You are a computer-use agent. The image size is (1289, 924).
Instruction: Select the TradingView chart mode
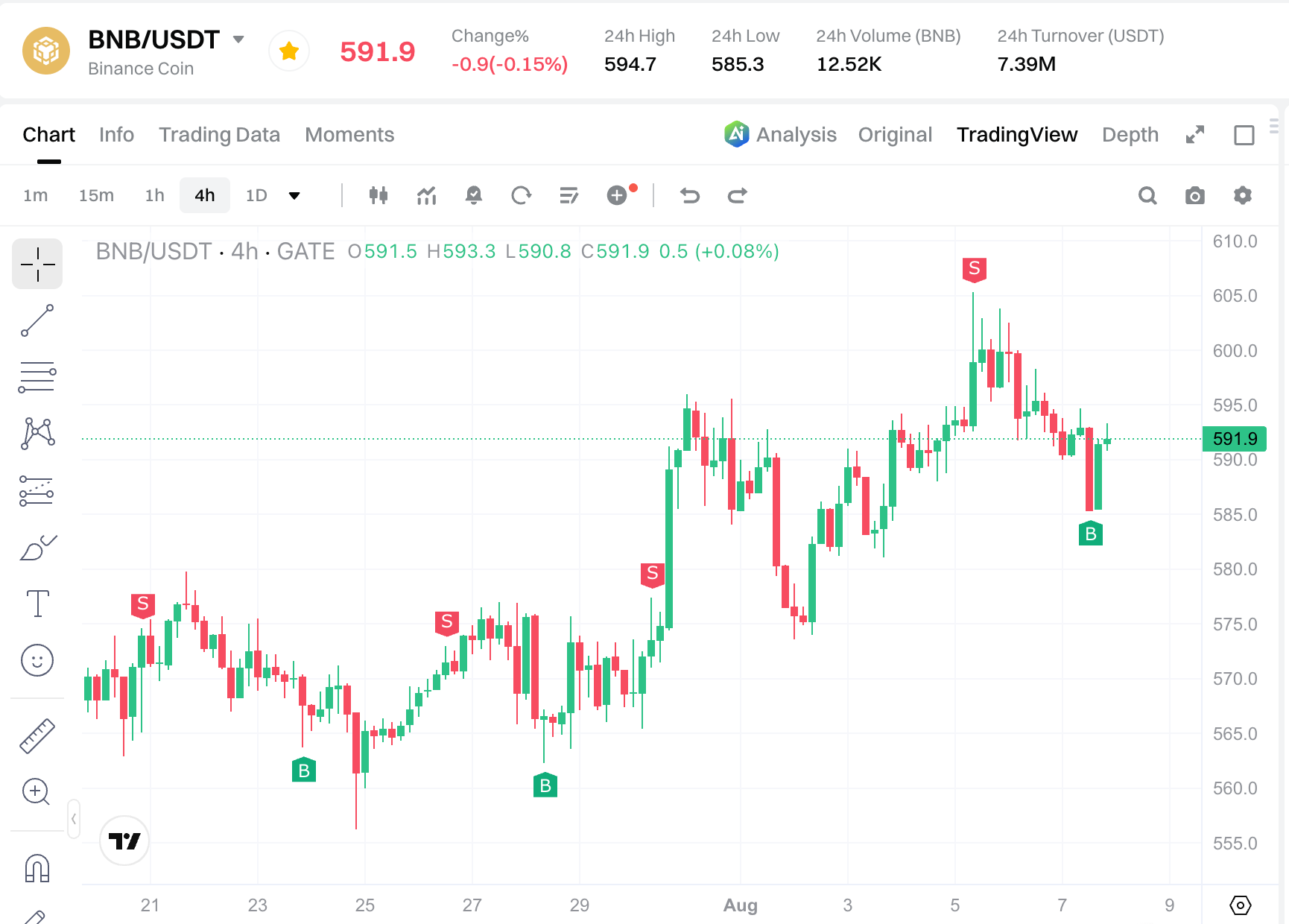click(x=1017, y=135)
